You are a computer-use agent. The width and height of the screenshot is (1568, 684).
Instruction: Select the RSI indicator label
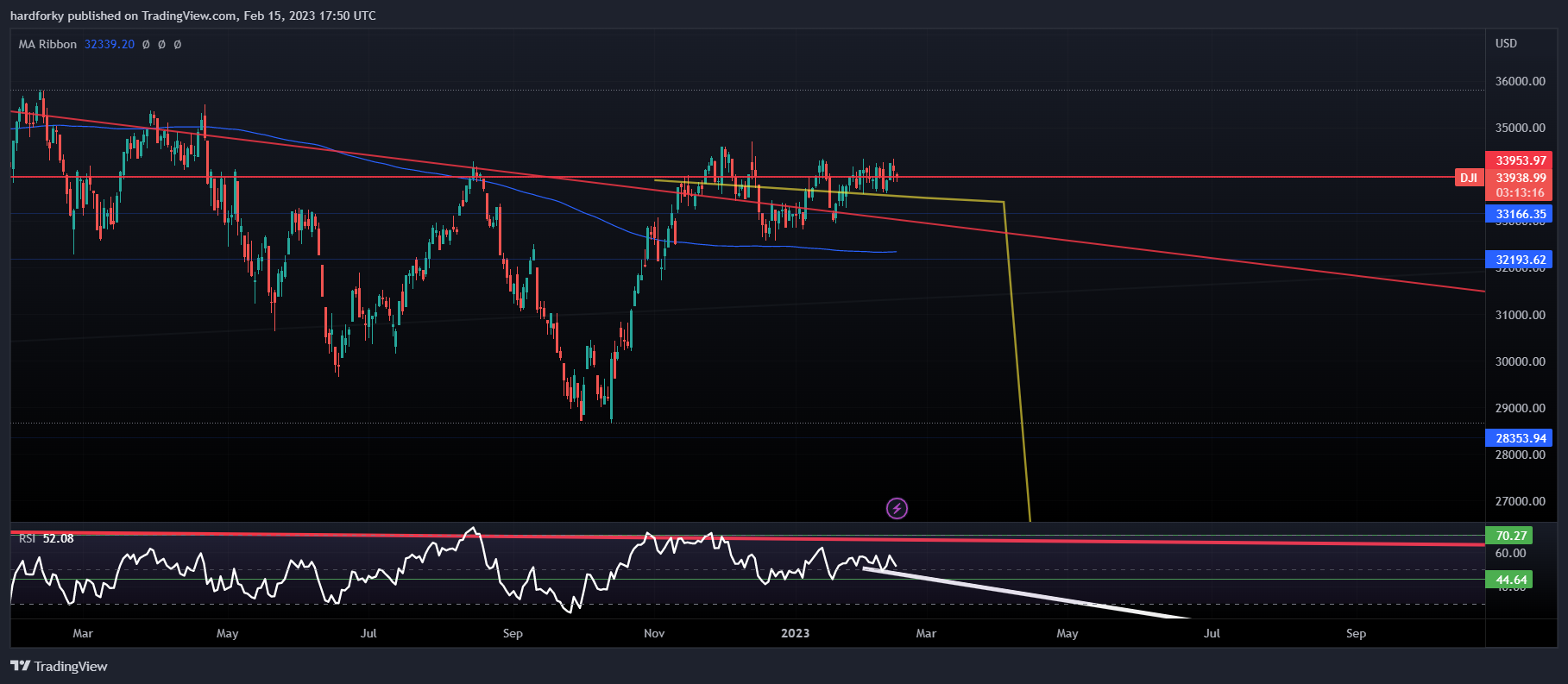[27, 538]
